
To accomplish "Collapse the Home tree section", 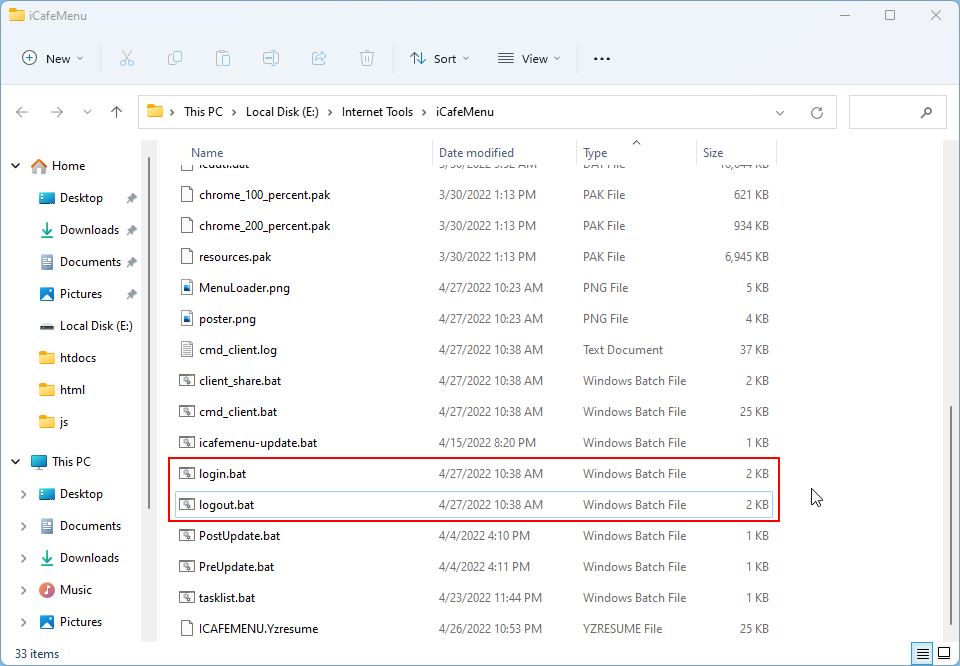I will [x=16, y=166].
